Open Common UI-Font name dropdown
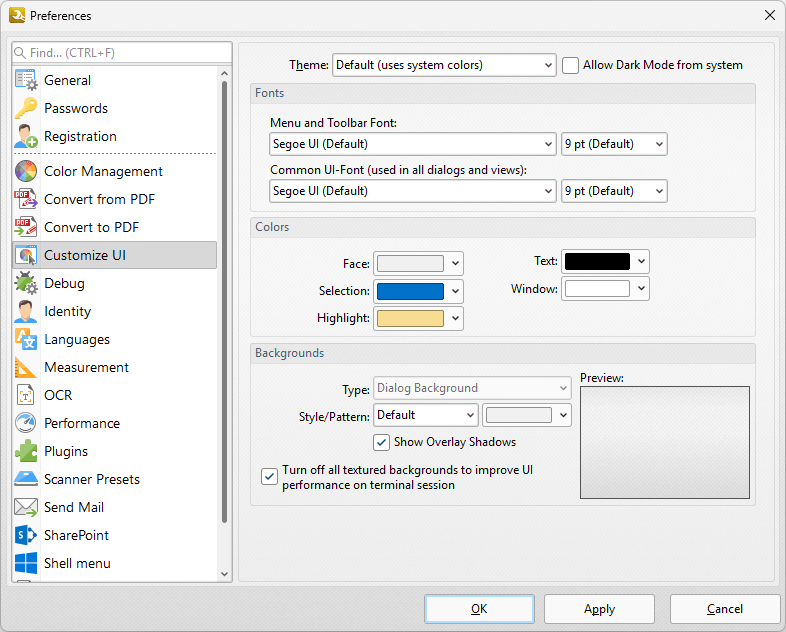 [413, 191]
